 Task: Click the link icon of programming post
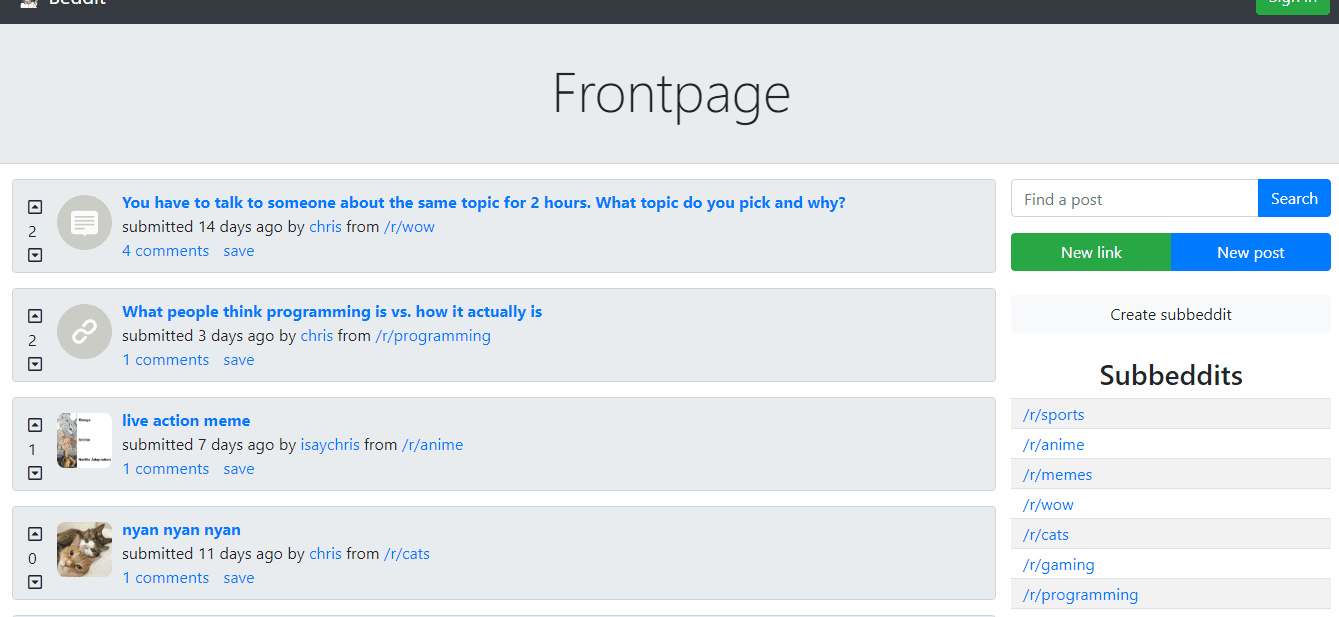click(84, 331)
